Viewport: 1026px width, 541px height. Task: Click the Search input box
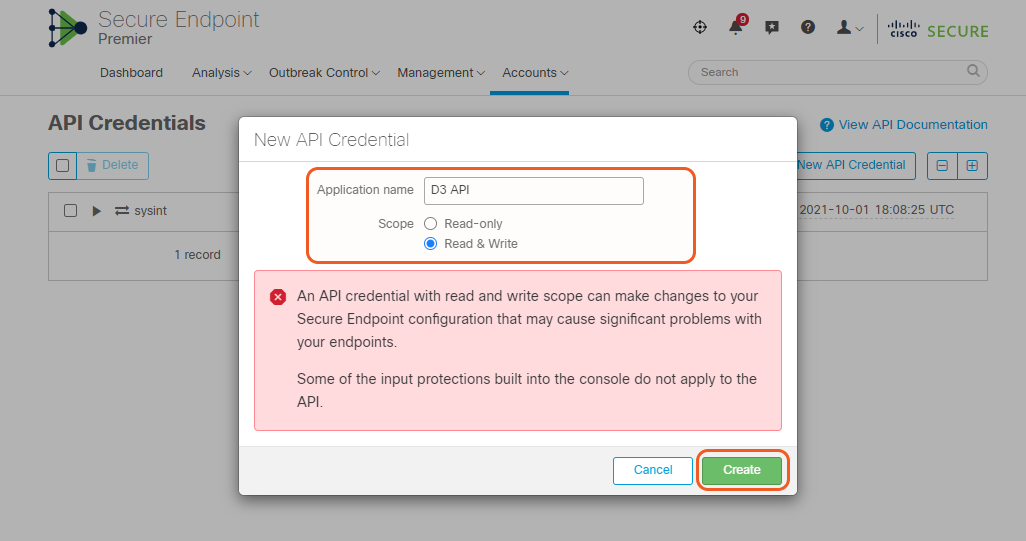point(838,72)
